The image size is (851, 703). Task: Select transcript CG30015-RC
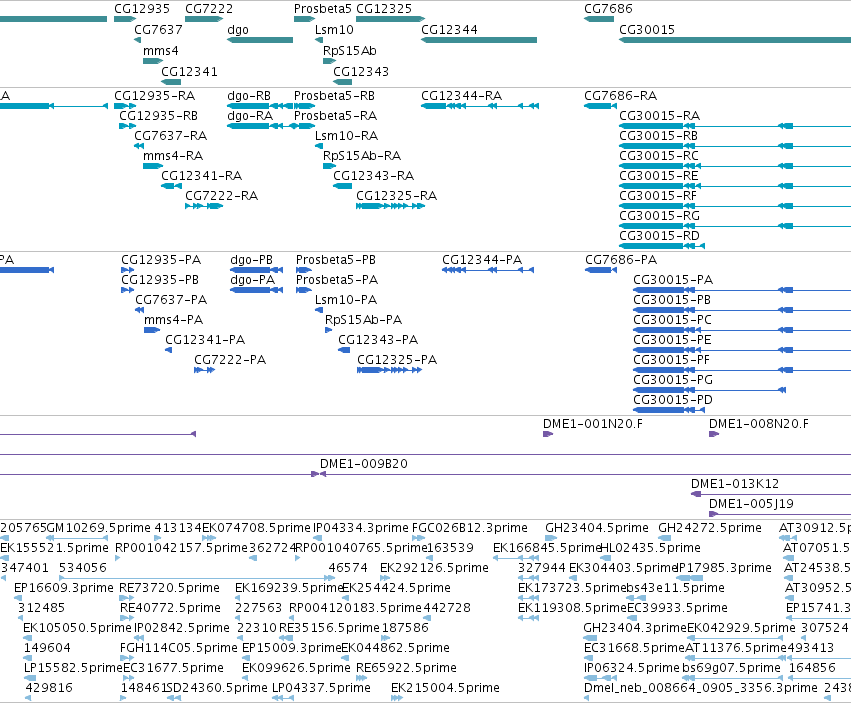735,166
